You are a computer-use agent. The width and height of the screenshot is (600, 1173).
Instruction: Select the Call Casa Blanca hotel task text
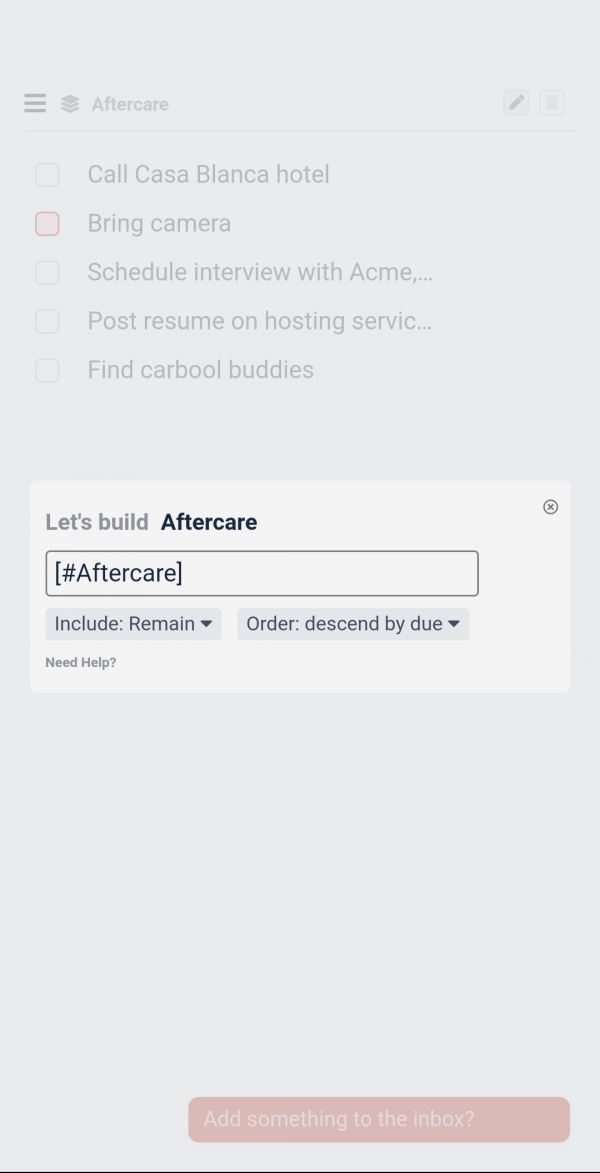point(208,175)
